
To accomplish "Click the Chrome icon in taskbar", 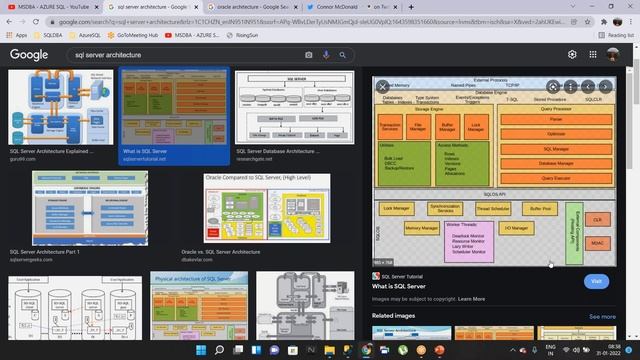I will pyautogui.click(x=366, y=350).
